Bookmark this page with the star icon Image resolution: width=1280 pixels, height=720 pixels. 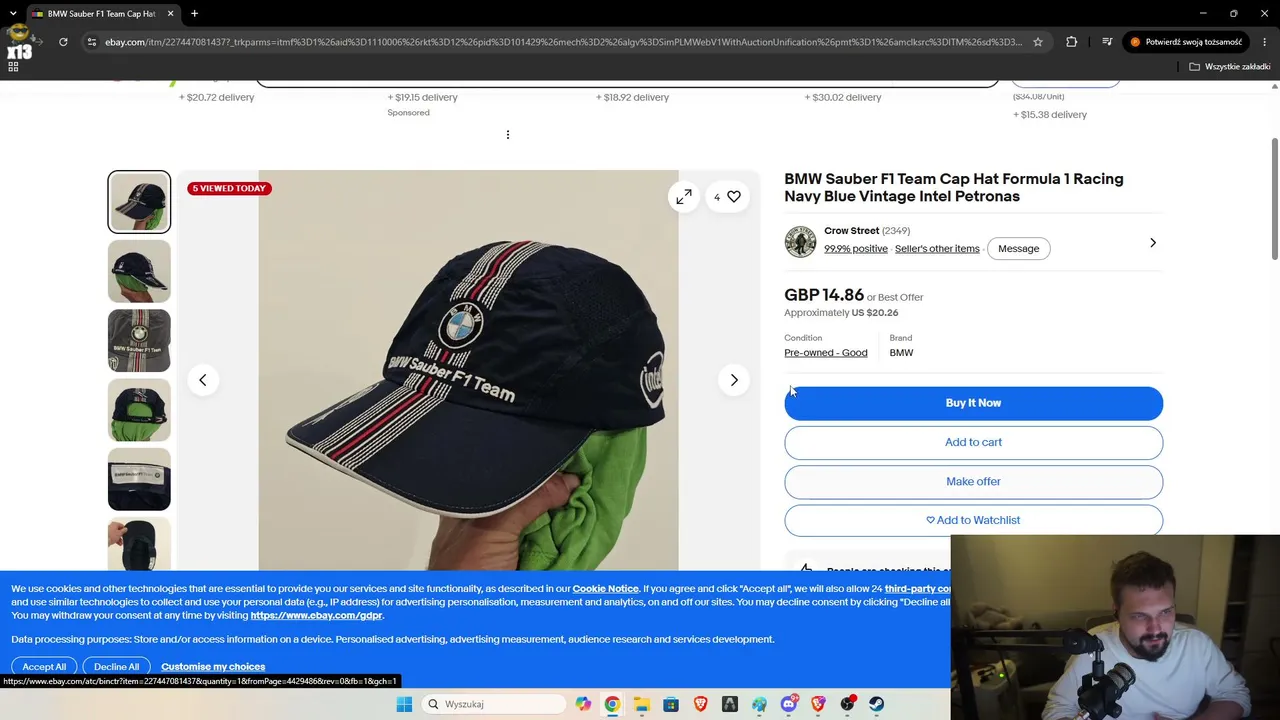1038,42
